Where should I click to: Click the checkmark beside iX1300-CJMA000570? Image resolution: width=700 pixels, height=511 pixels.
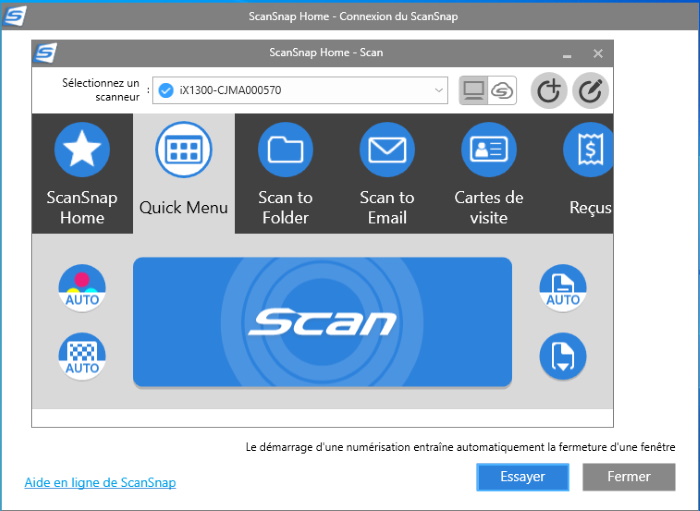click(x=166, y=90)
